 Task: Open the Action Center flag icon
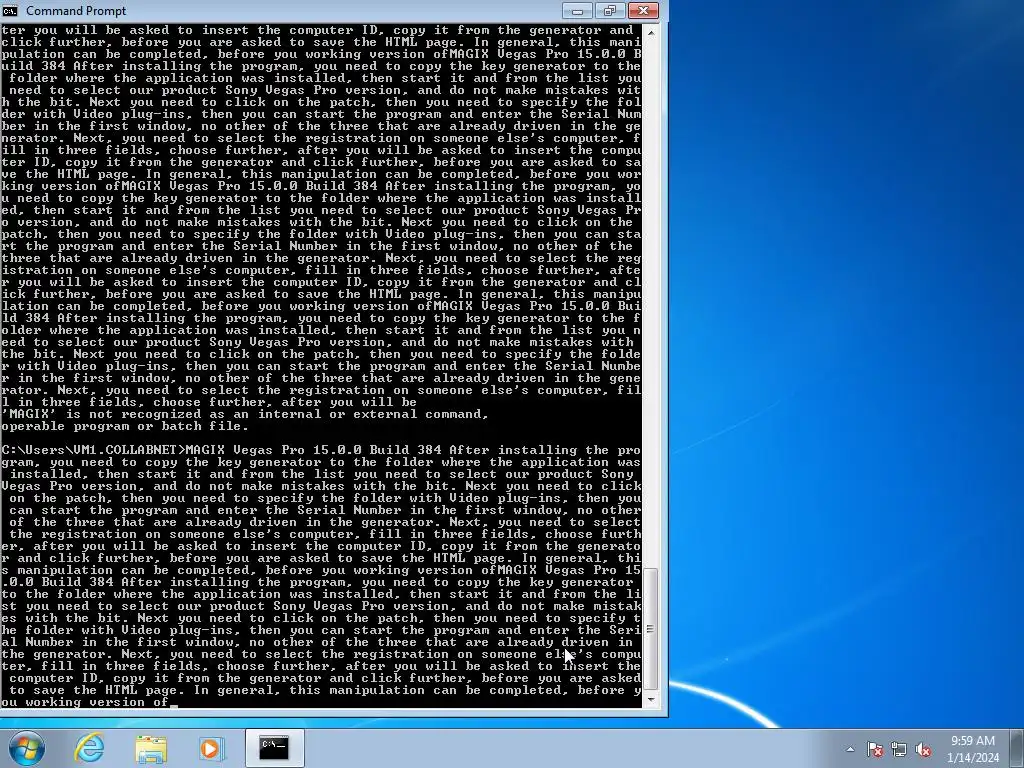point(875,749)
